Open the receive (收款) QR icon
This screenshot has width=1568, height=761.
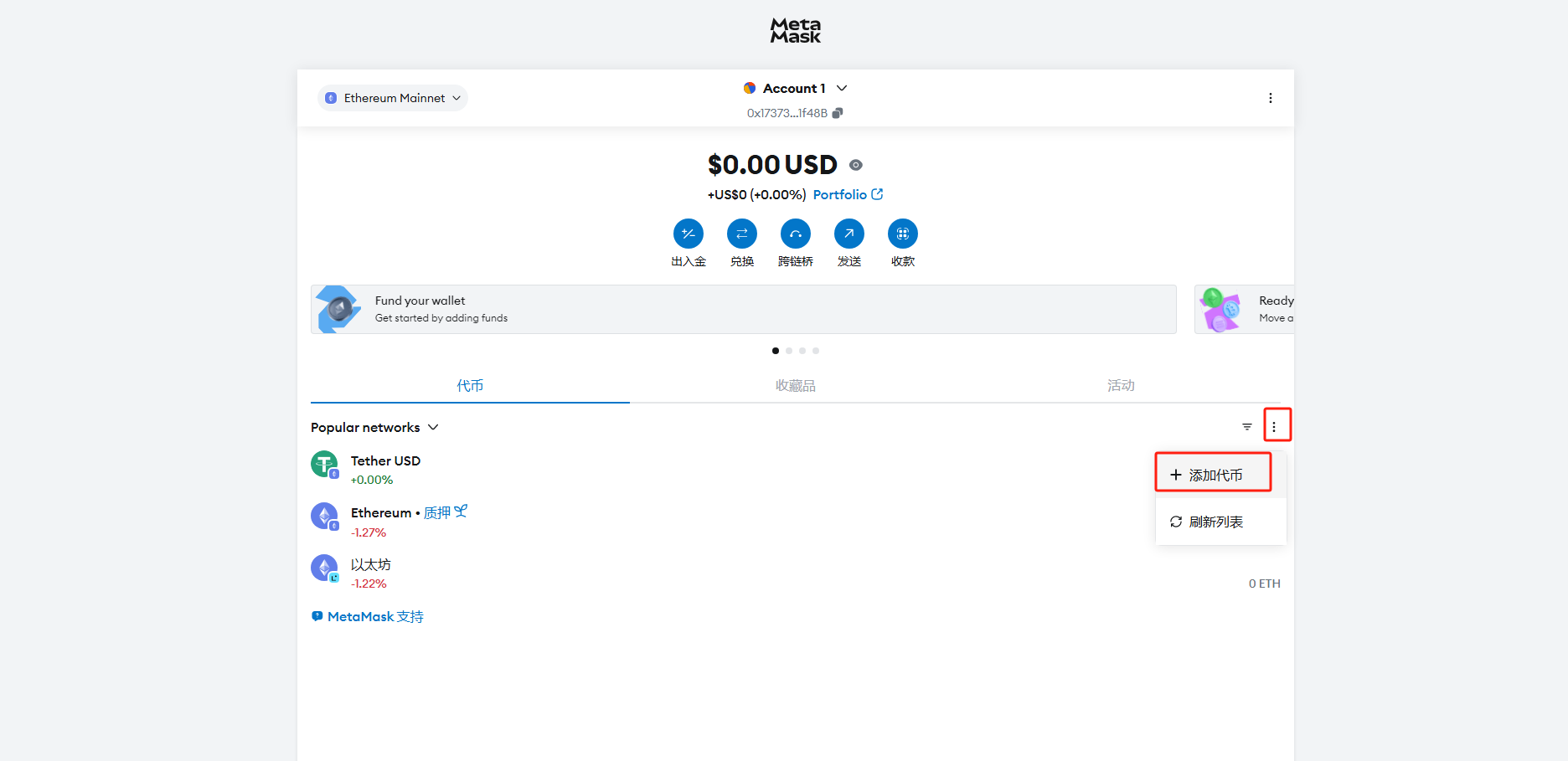tap(903, 234)
